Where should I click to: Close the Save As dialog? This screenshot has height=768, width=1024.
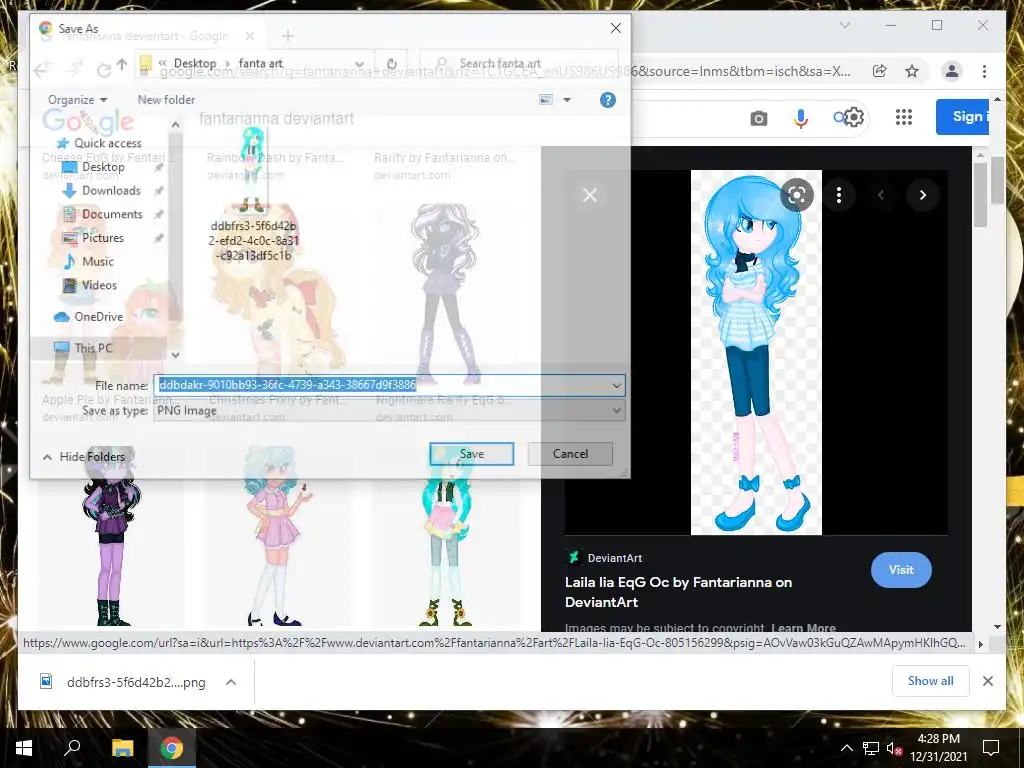(x=615, y=28)
